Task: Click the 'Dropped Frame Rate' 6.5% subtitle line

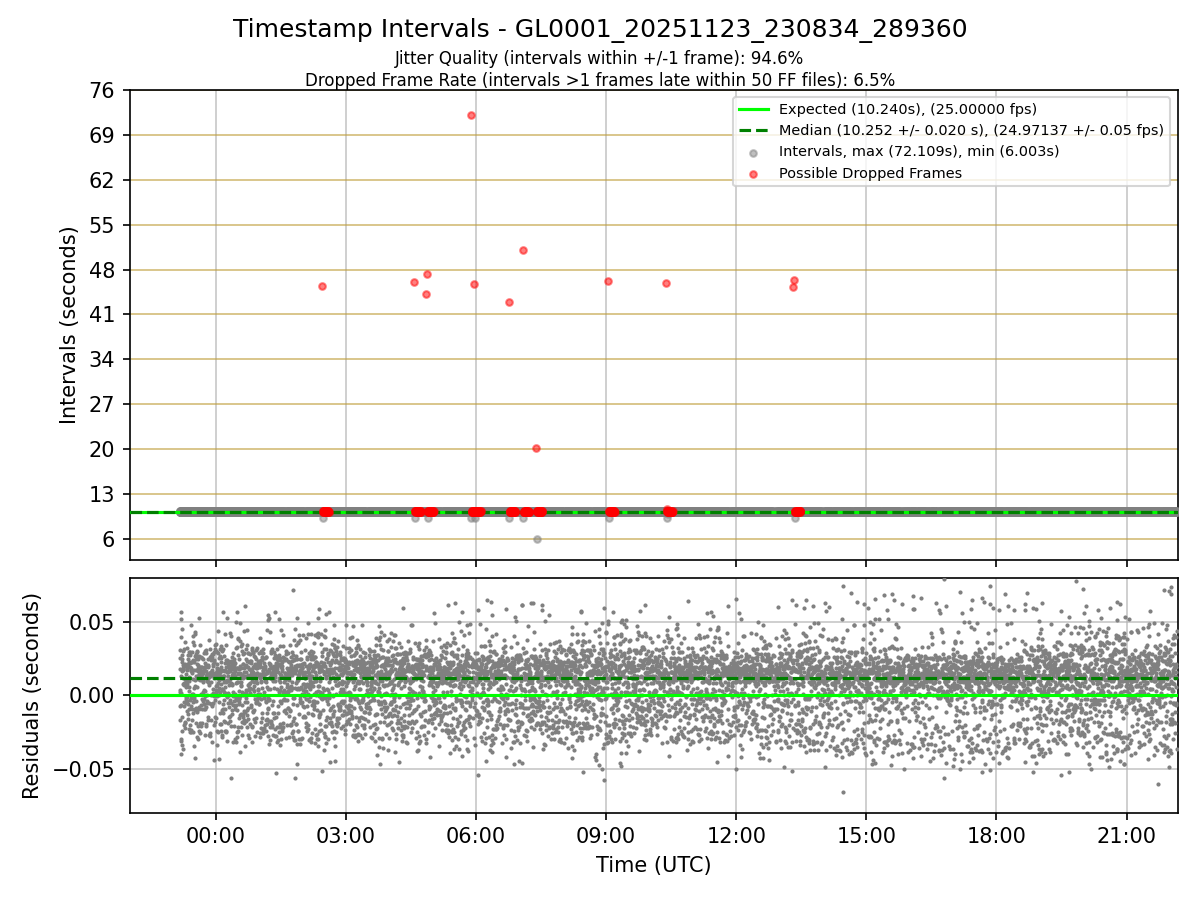Action: tap(600, 79)
